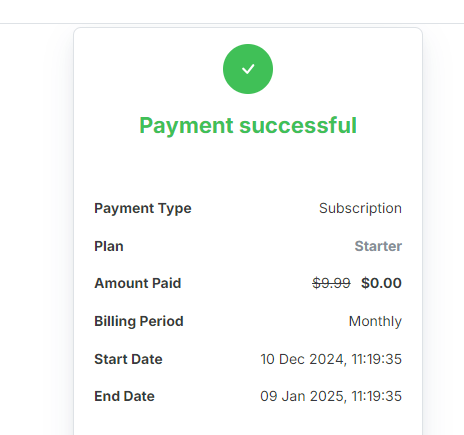Screen dimensions: 464x435
Task: Click the 10 Dec 2024 start date value
Action: point(331,359)
